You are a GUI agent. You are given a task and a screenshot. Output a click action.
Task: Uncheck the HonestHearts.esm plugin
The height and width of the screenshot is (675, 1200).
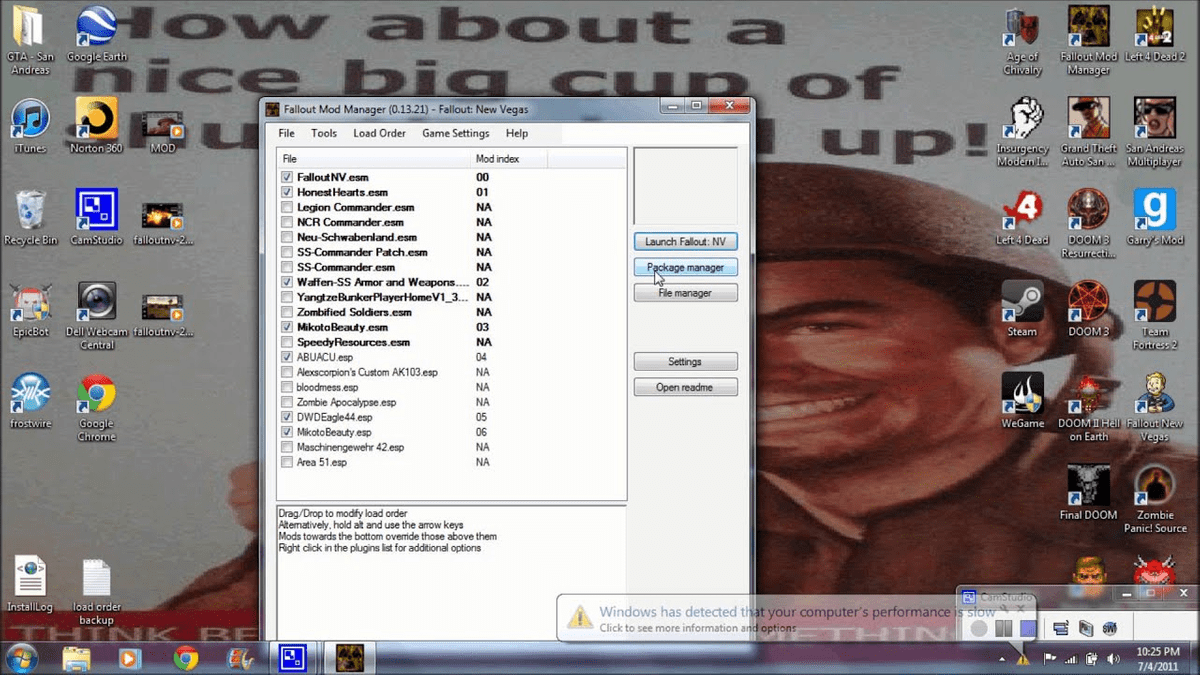[288, 192]
